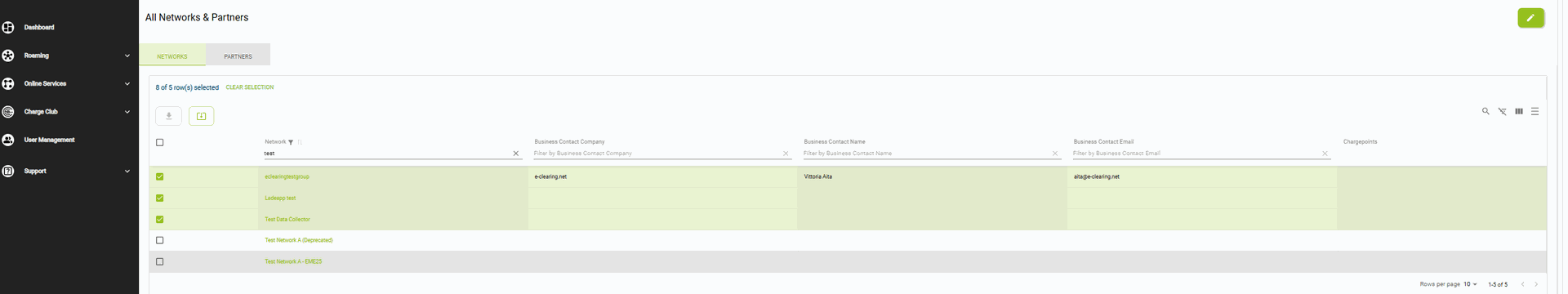Uncheck the eclearingtestgroup row checkbox
The image size is (1568, 294).
coord(159,176)
